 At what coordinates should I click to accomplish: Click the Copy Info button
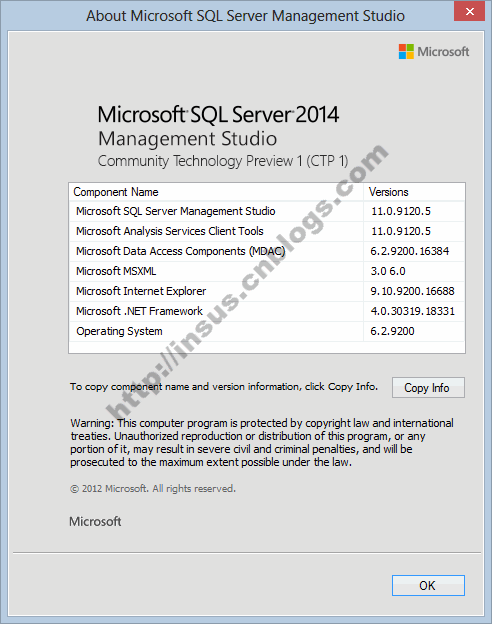click(x=428, y=388)
